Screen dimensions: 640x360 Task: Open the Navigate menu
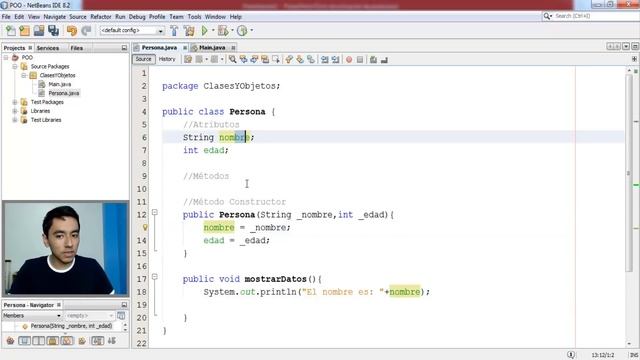55,17
